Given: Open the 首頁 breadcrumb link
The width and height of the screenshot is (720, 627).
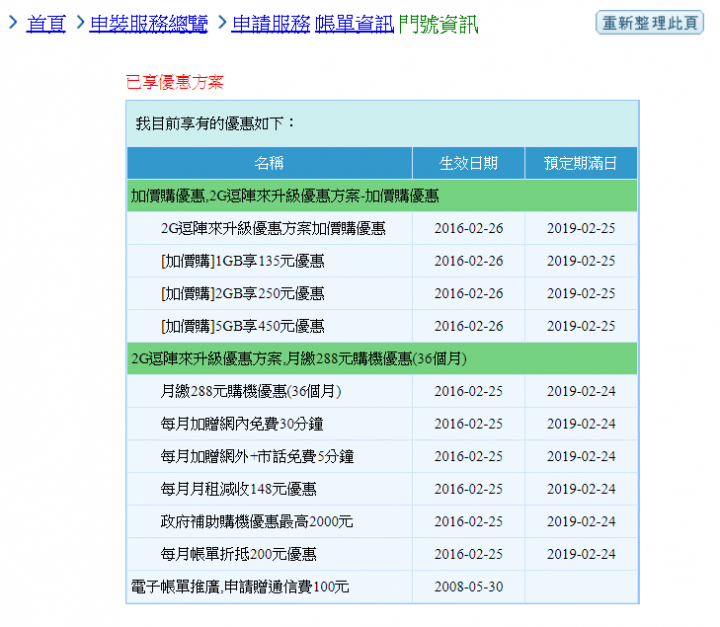Looking at the screenshot, I should (x=46, y=24).
